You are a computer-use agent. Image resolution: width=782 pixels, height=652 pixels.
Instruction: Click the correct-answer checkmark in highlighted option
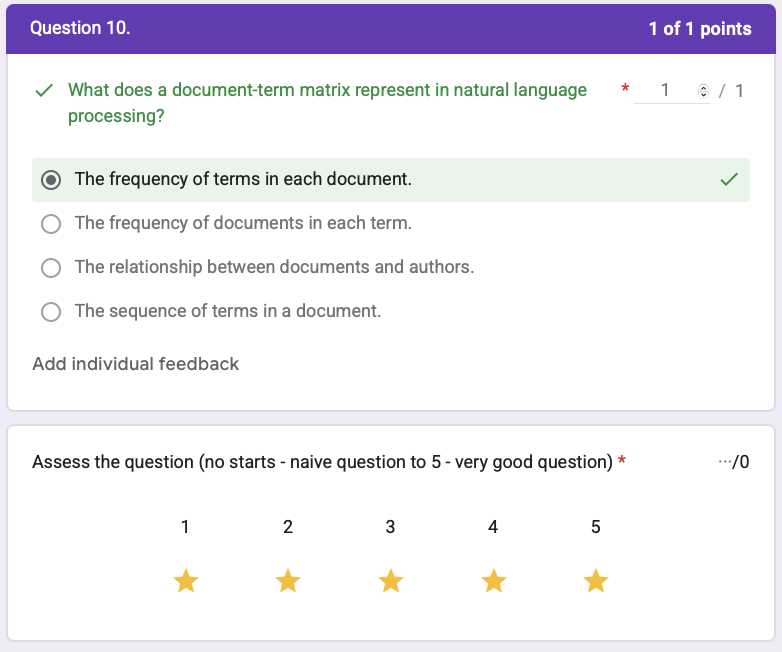point(729,180)
